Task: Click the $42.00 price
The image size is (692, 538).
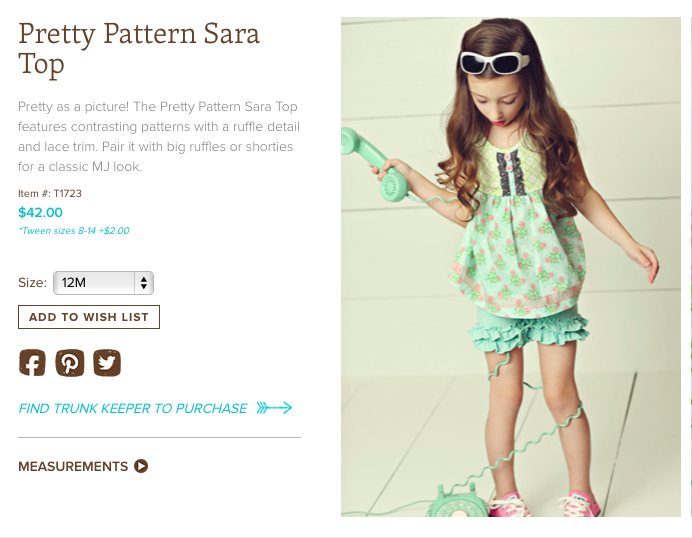Action: click(41, 212)
